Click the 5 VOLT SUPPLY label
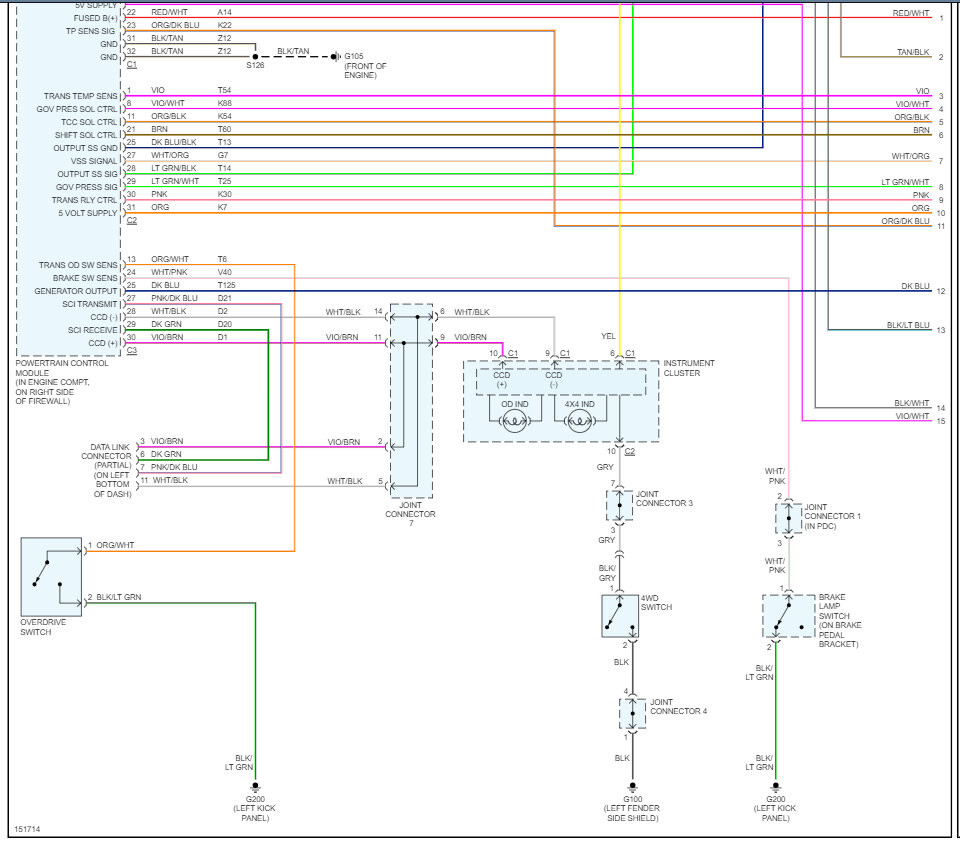This screenshot has height=845, width=960. [x=88, y=213]
